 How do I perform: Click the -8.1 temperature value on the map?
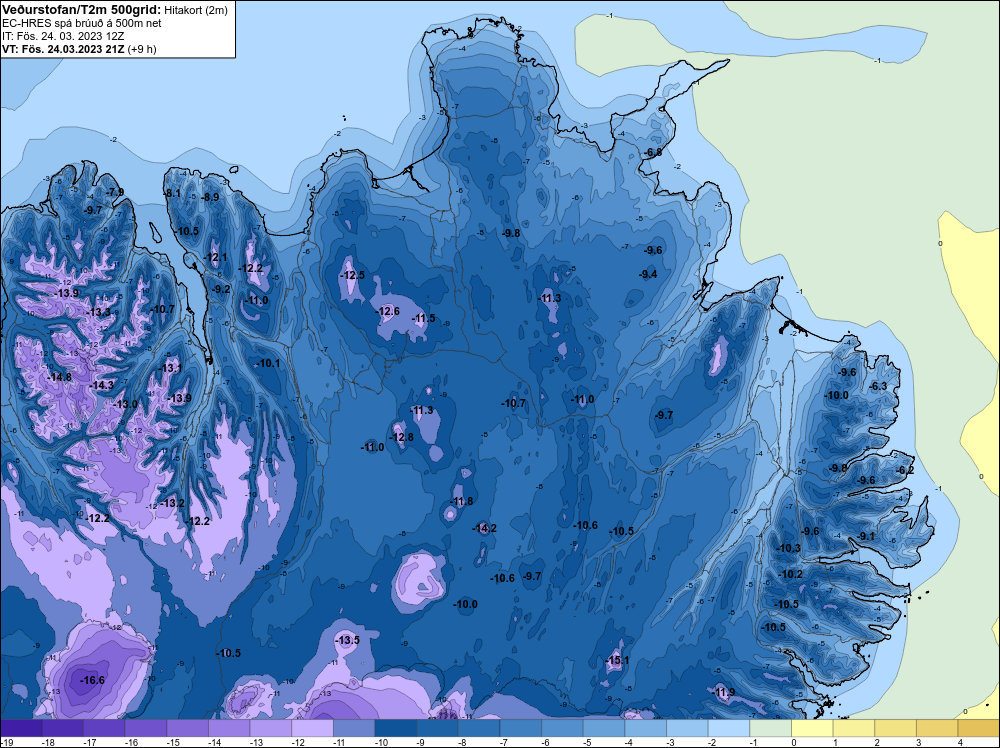click(172, 193)
